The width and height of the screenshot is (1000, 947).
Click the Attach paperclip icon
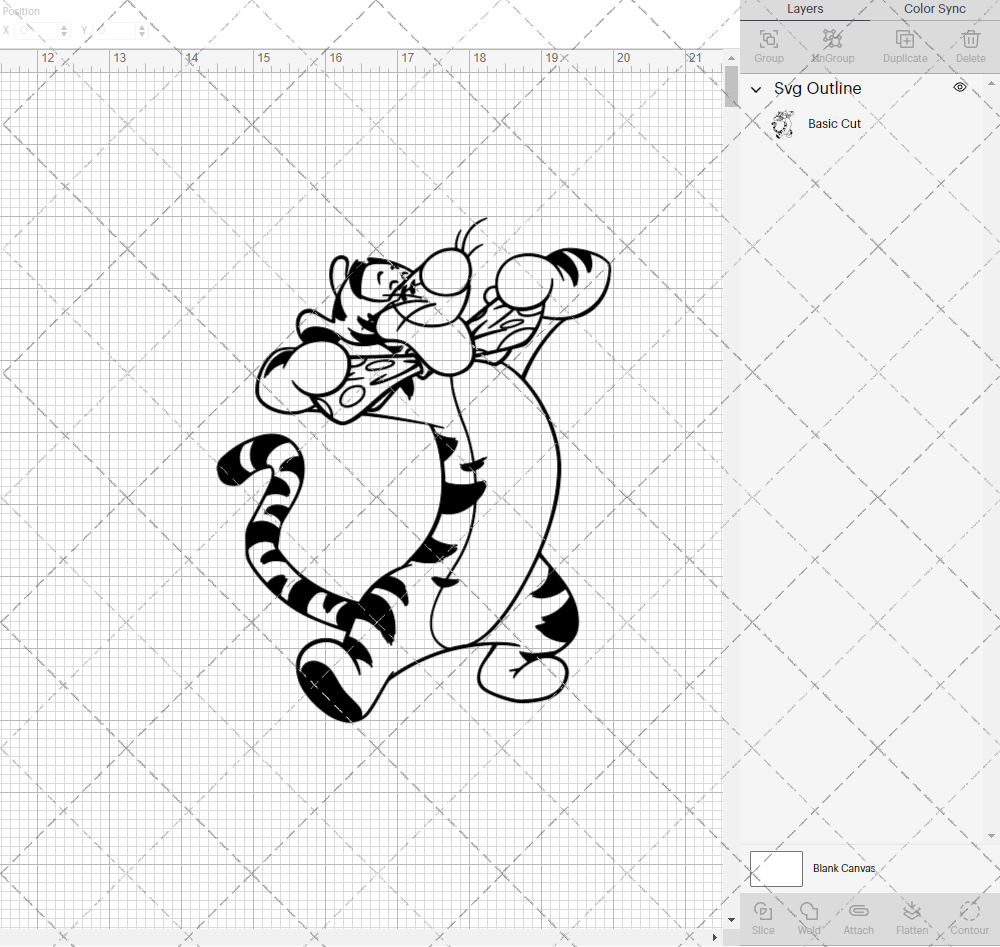click(x=858, y=911)
